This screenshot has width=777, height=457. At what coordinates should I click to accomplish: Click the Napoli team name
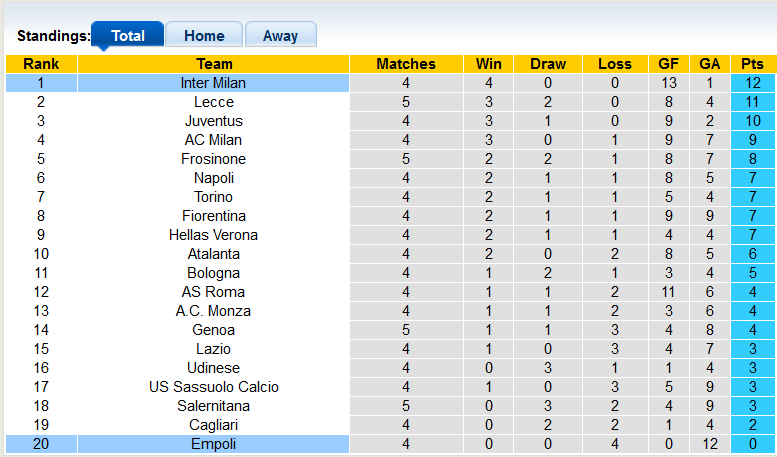(x=213, y=178)
